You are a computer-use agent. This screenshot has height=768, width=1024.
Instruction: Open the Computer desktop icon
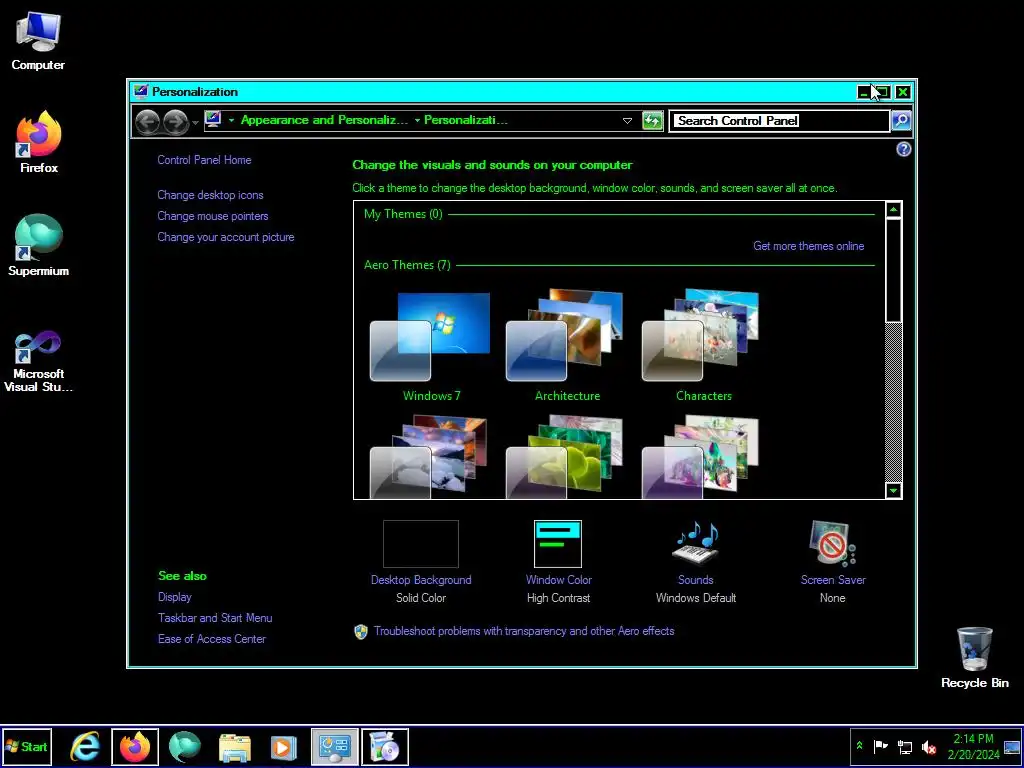[38, 41]
